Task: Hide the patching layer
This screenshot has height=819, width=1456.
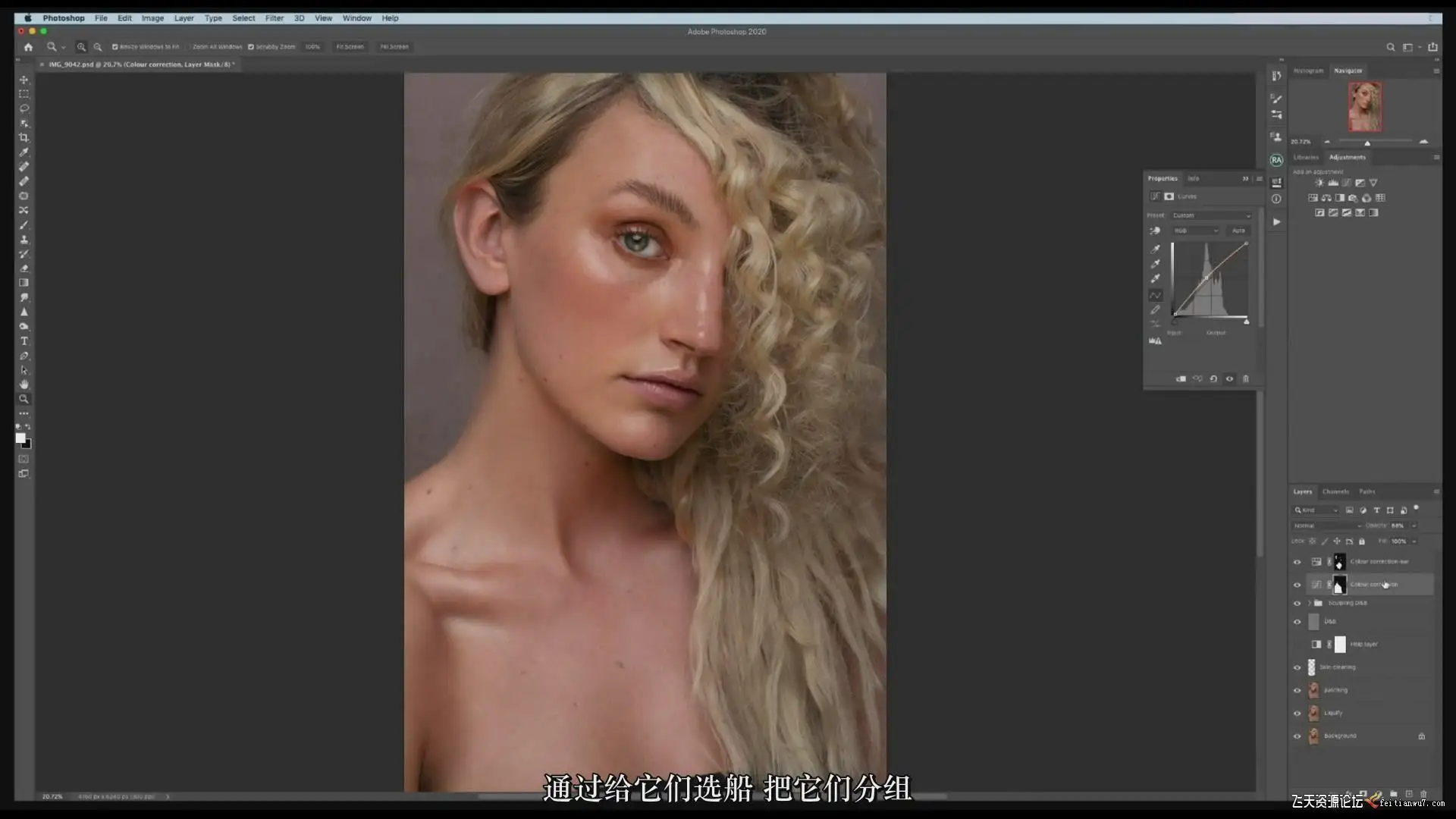Action: (x=1297, y=690)
